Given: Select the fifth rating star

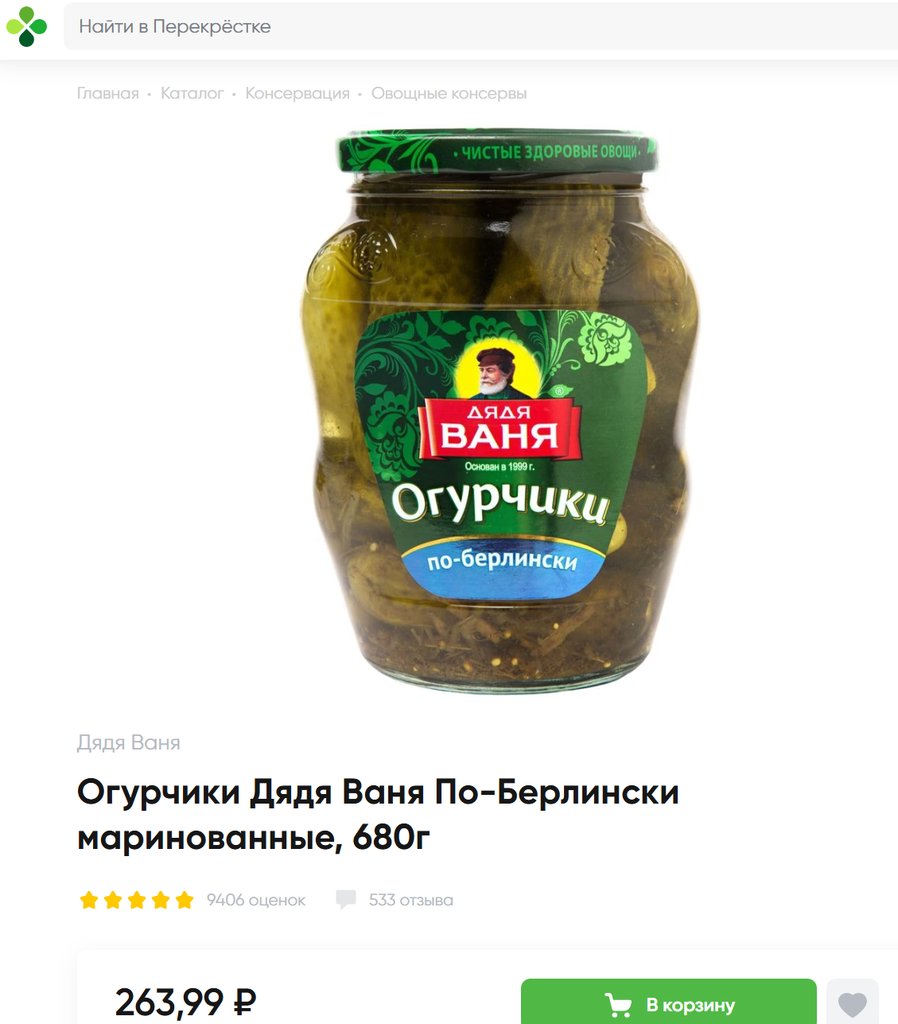Looking at the screenshot, I should pos(185,900).
